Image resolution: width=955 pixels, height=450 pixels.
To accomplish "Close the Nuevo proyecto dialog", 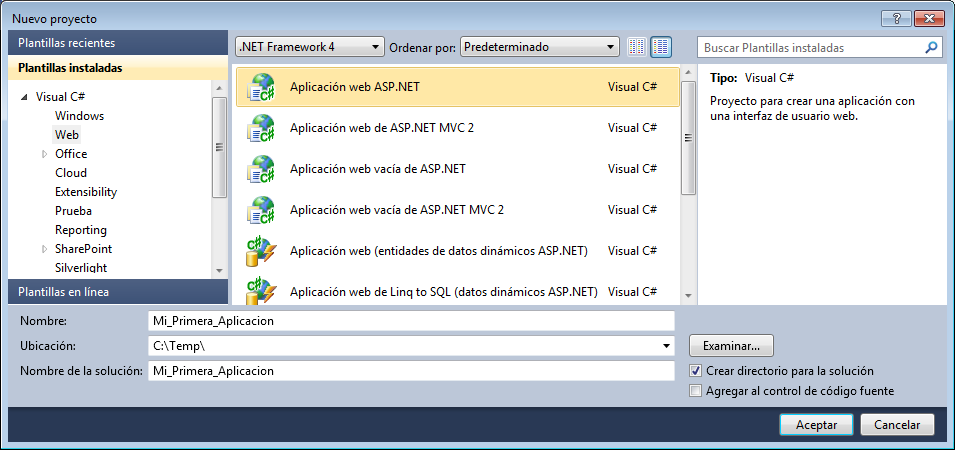I will point(929,18).
